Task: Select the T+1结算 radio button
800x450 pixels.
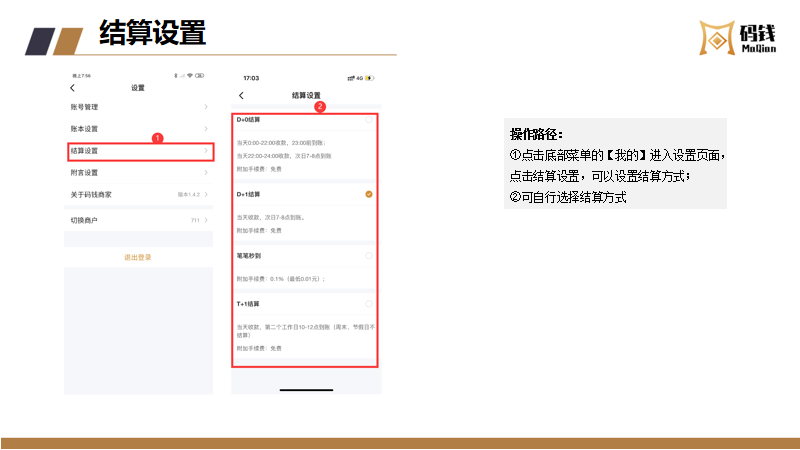Action: (x=369, y=303)
